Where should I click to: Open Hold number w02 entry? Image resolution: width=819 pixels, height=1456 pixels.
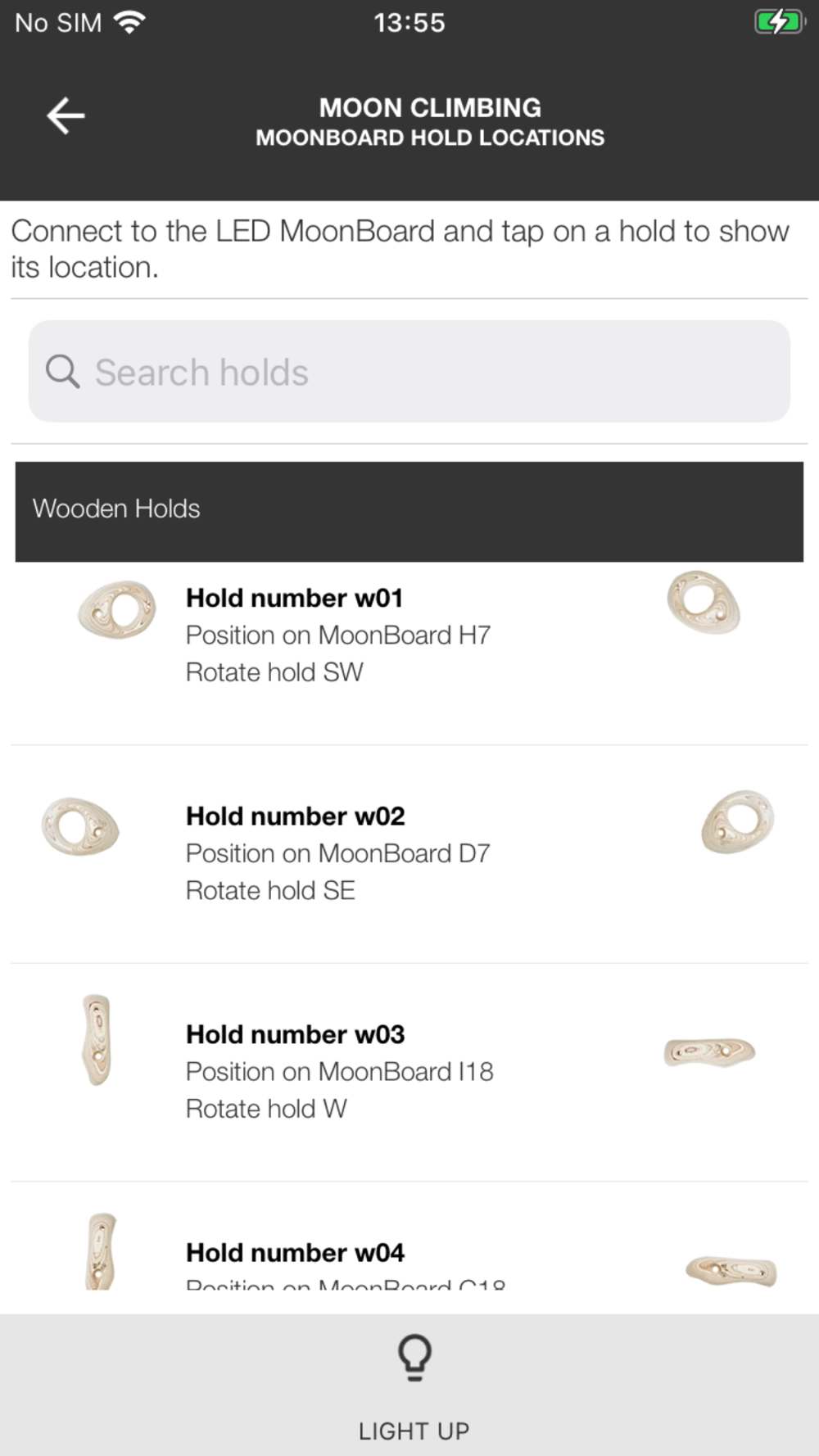409,853
